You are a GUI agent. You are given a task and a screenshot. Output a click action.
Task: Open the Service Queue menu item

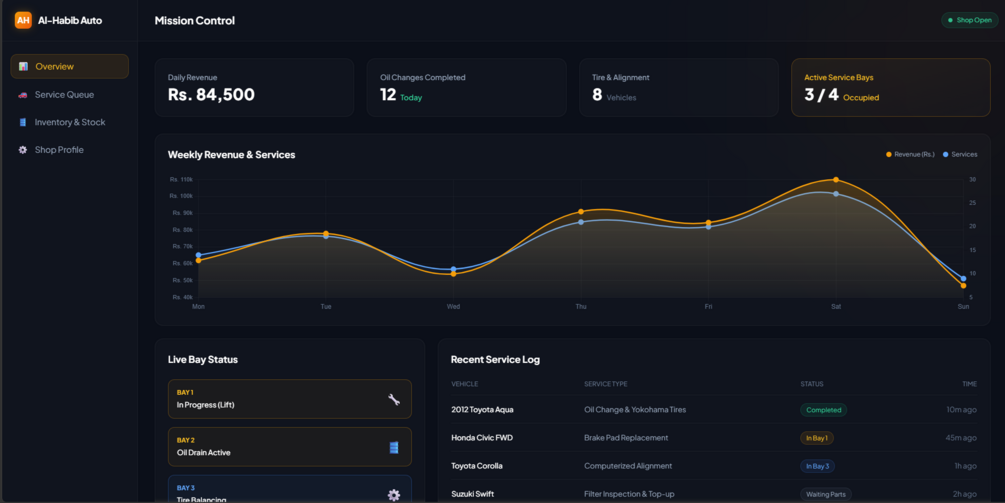[69, 95]
